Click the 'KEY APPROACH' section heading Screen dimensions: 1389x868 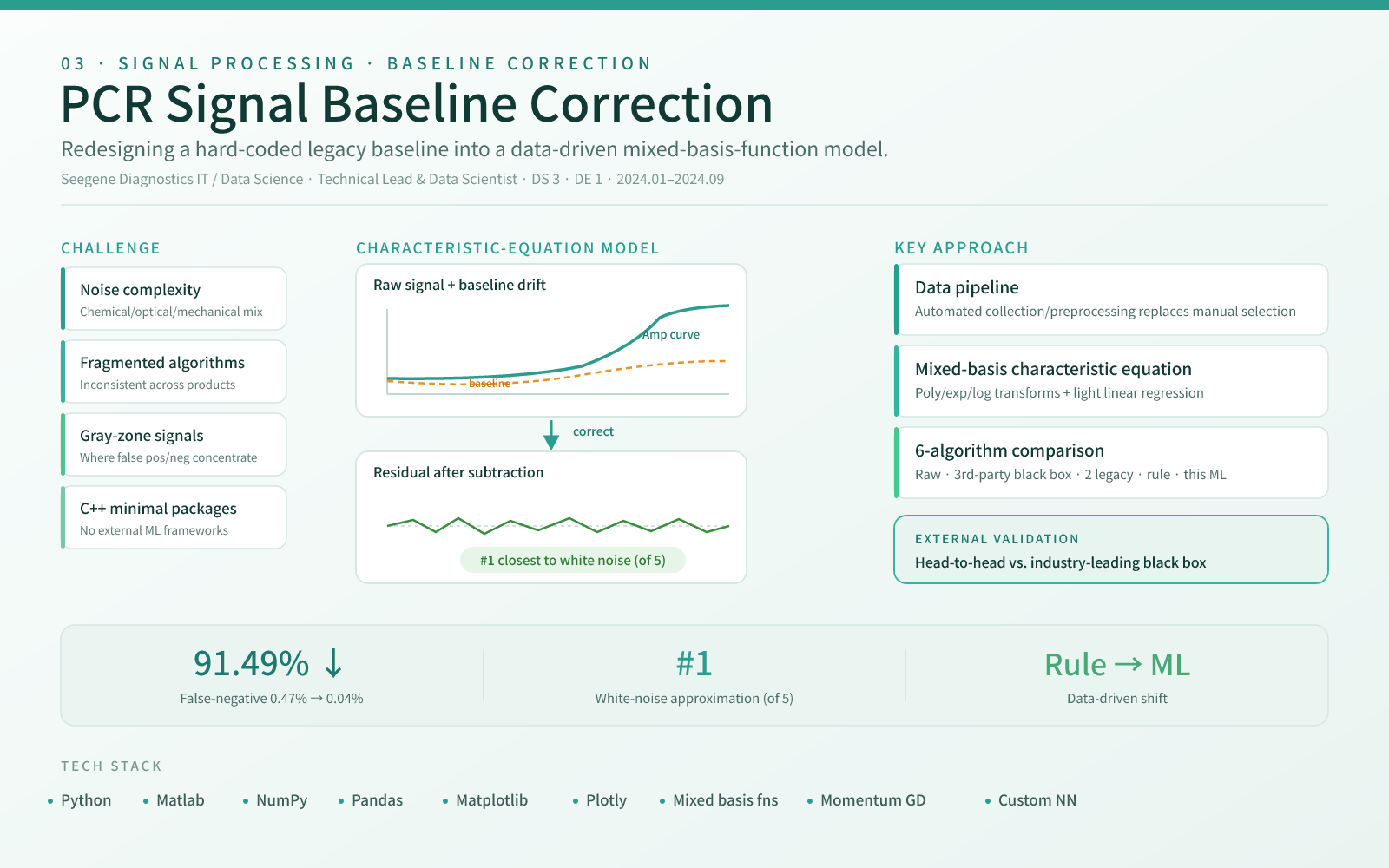coord(962,248)
